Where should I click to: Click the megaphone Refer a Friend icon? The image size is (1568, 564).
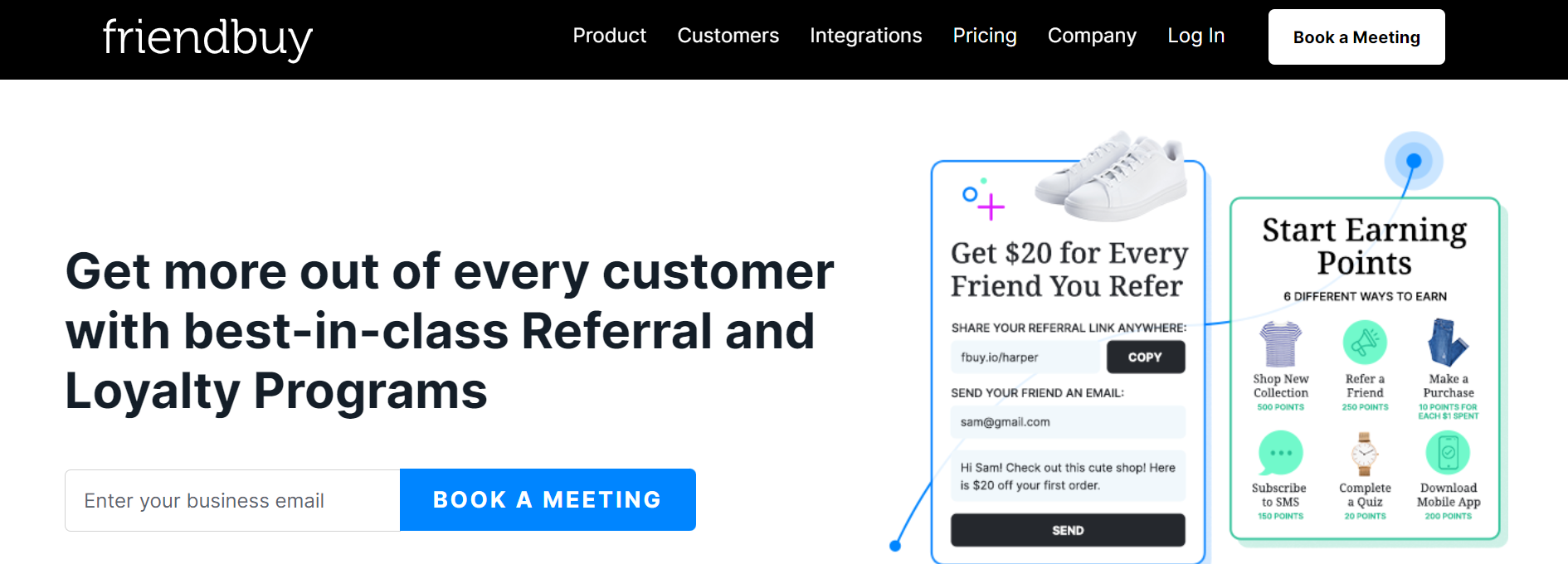pyautogui.click(x=1365, y=342)
